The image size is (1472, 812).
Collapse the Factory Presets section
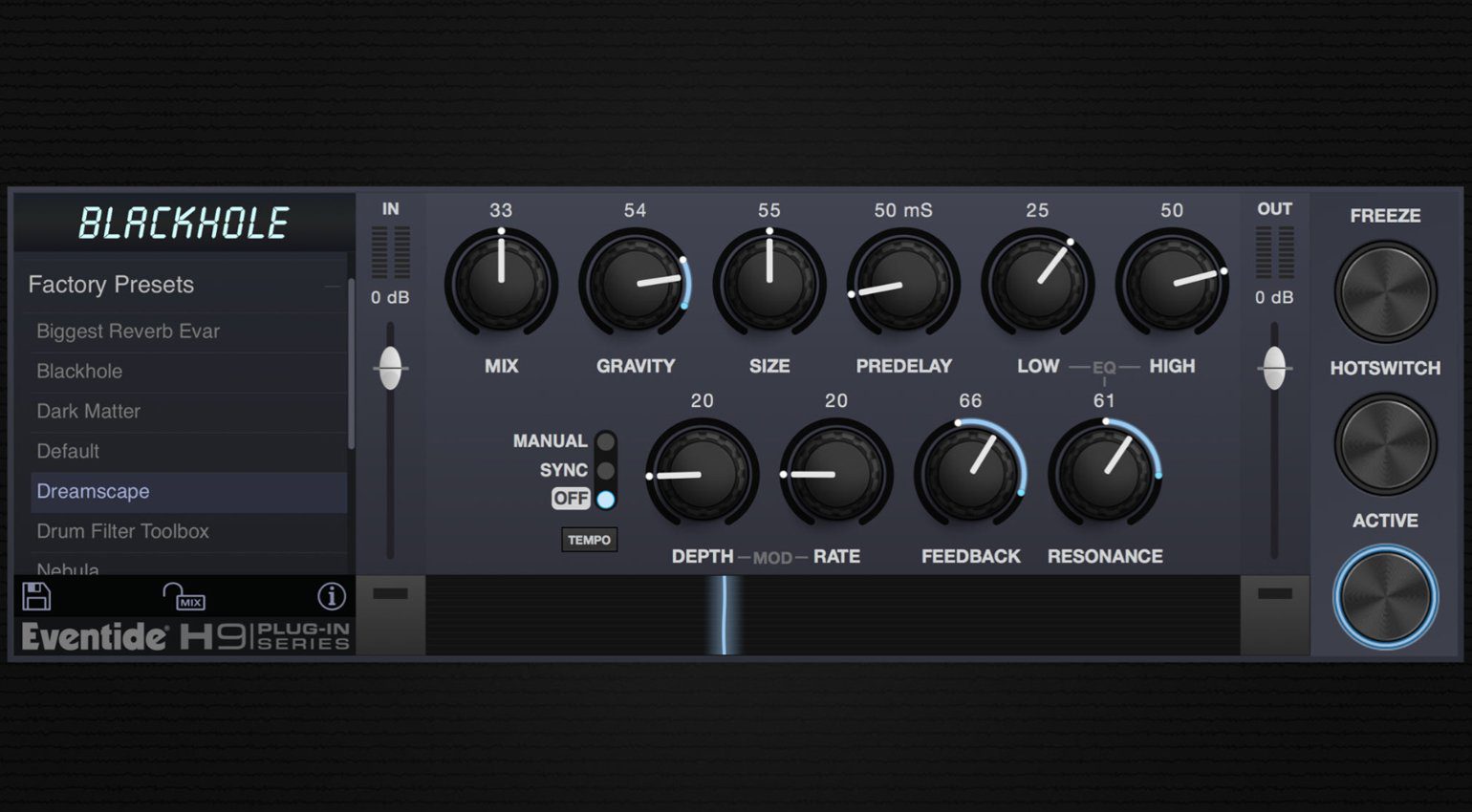[332, 286]
